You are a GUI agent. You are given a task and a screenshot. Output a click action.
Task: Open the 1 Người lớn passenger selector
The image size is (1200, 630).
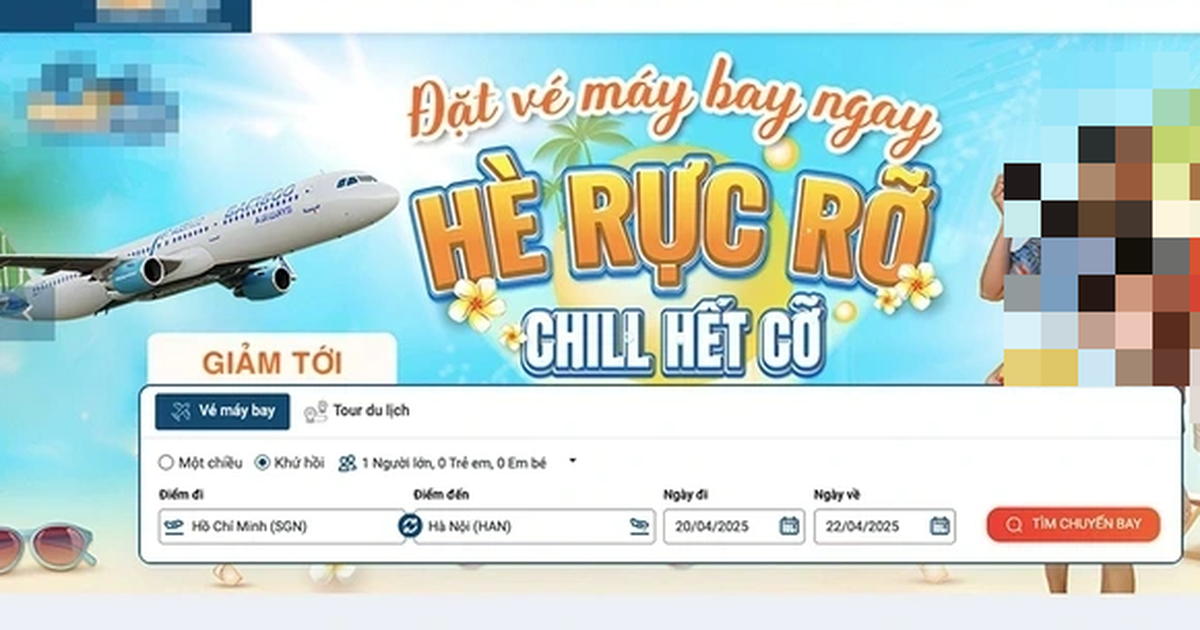453,463
